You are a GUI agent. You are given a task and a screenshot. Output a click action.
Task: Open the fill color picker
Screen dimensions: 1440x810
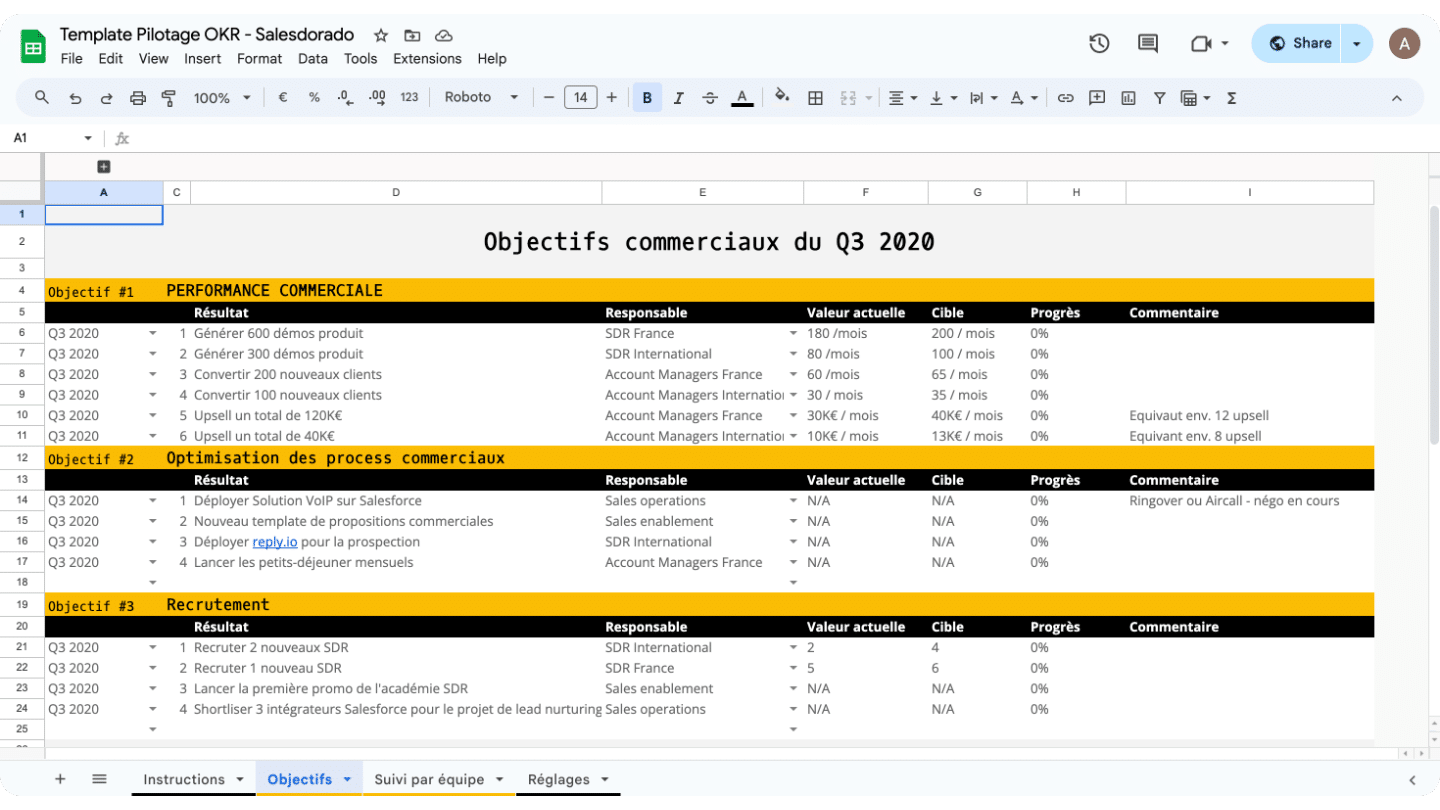pos(782,97)
